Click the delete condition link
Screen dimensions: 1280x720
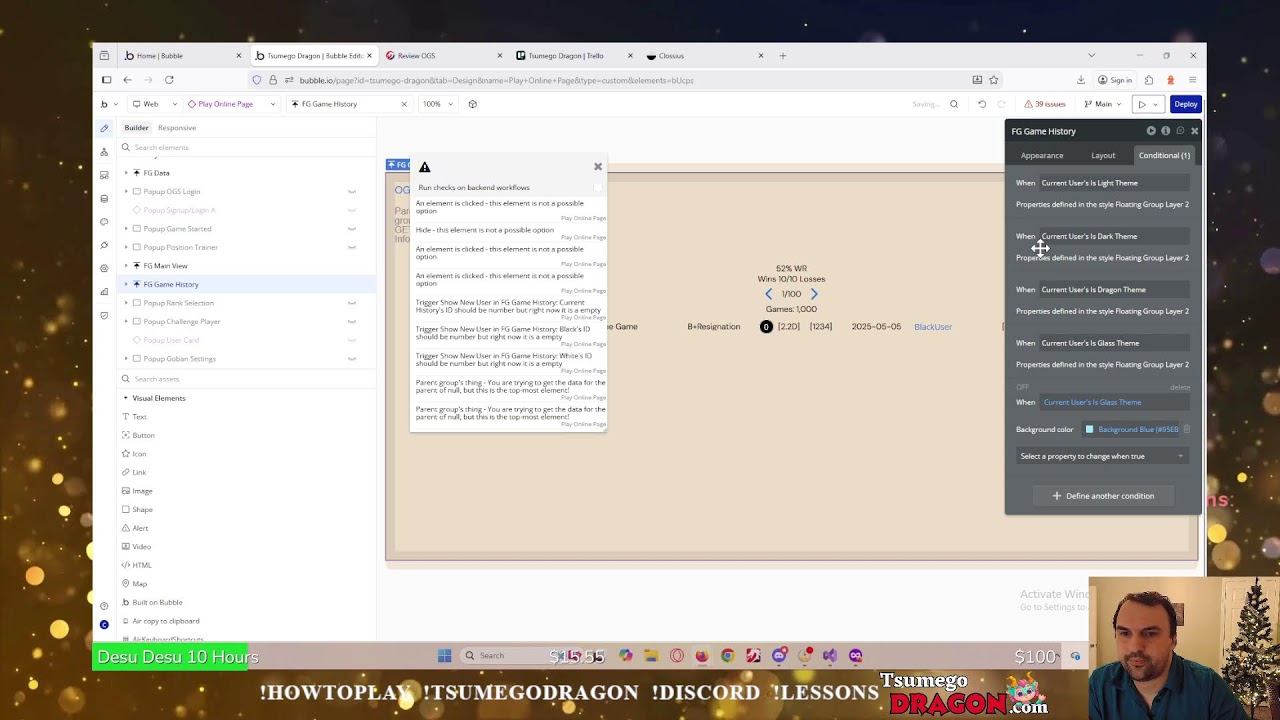1180,387
